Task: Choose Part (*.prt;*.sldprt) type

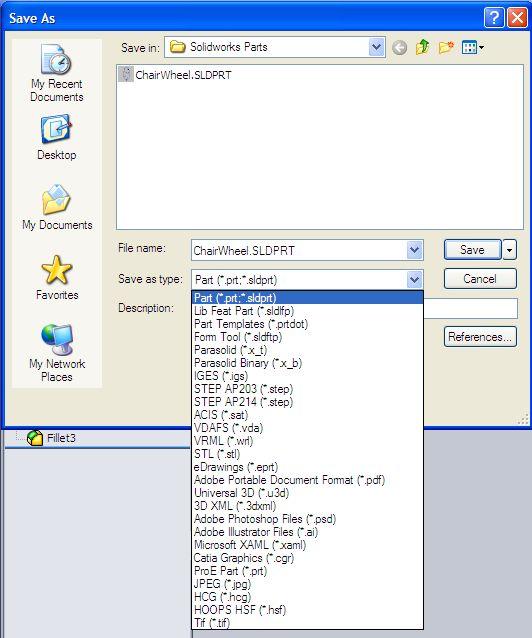Action: coord(307,298)
